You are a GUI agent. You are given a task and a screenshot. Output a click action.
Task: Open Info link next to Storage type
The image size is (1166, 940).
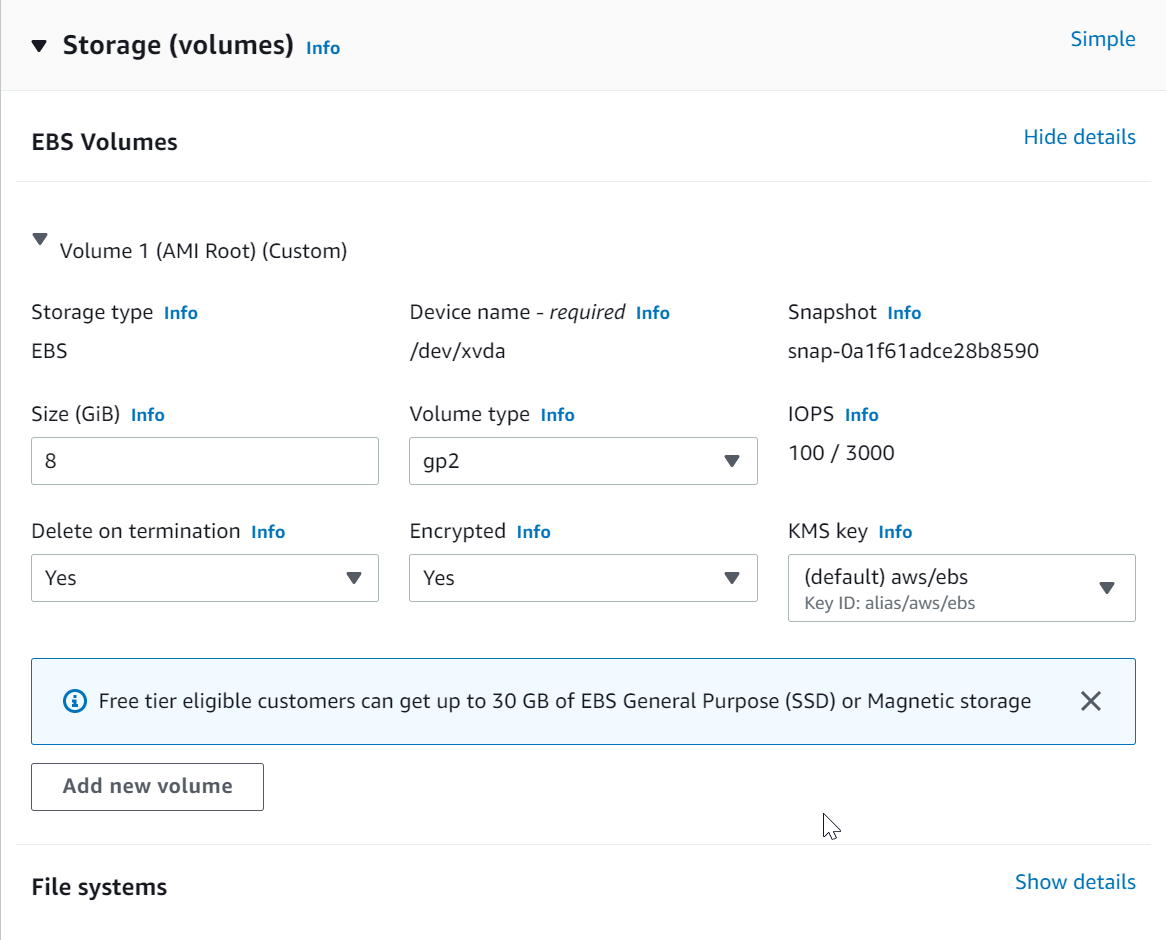[181, 313]
